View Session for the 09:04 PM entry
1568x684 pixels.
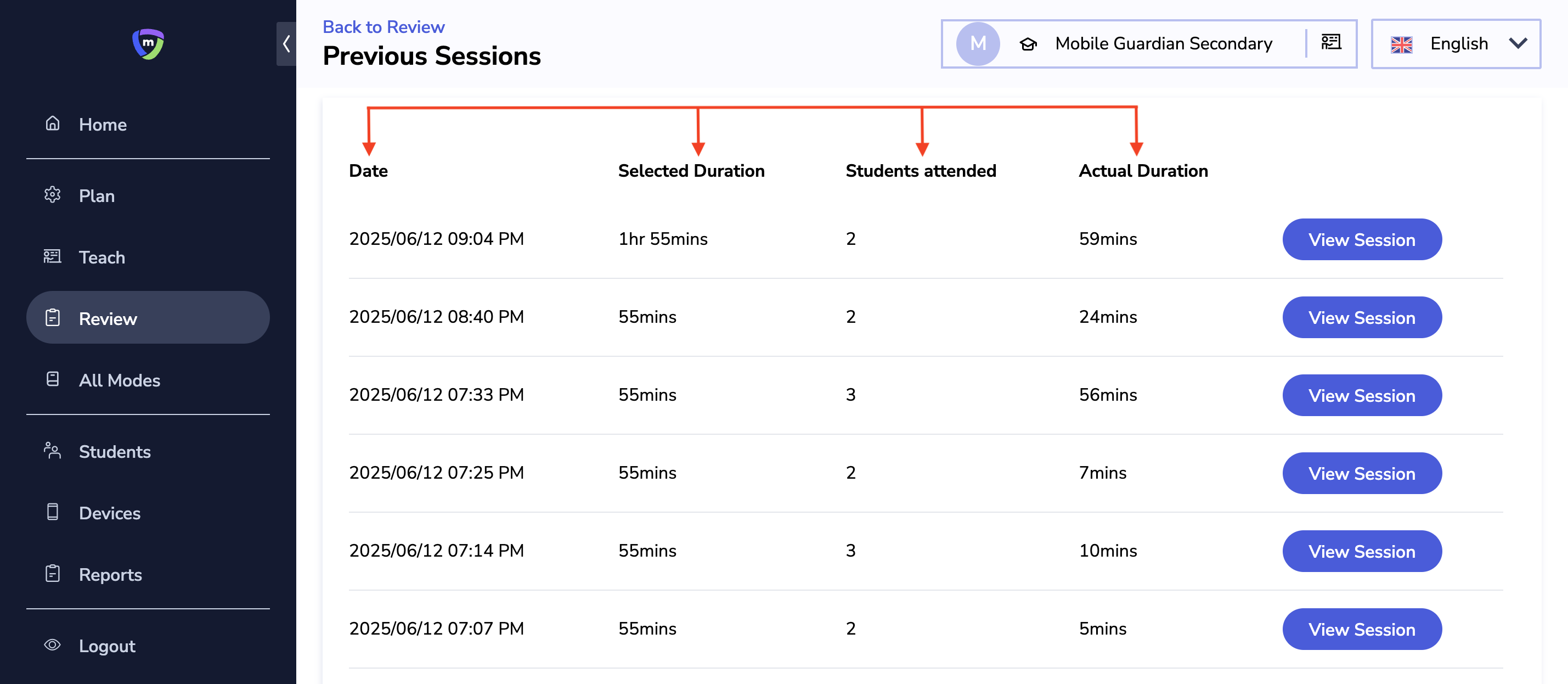1362,239
